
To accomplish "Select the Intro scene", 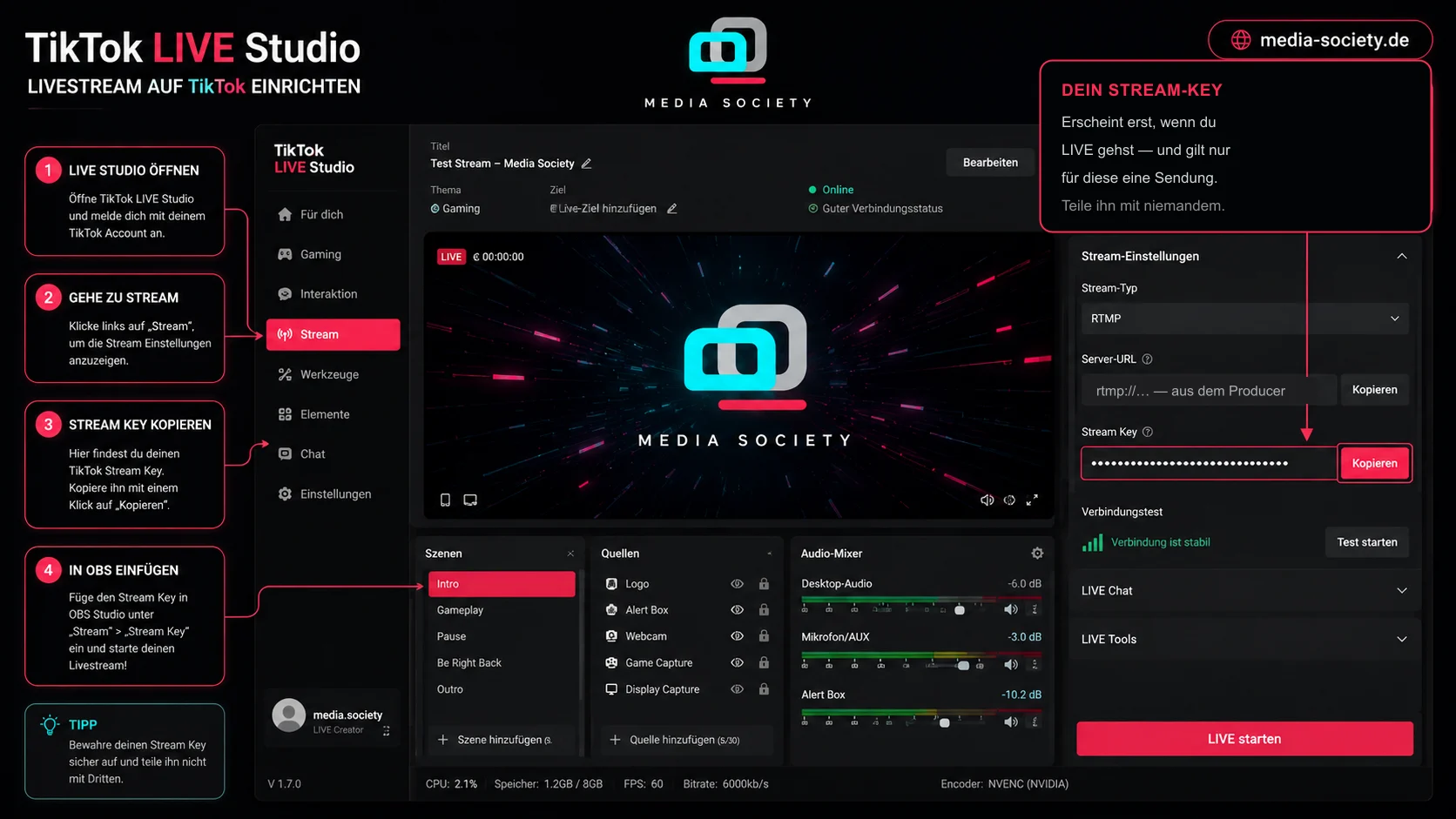I will [x=502, y=584].
